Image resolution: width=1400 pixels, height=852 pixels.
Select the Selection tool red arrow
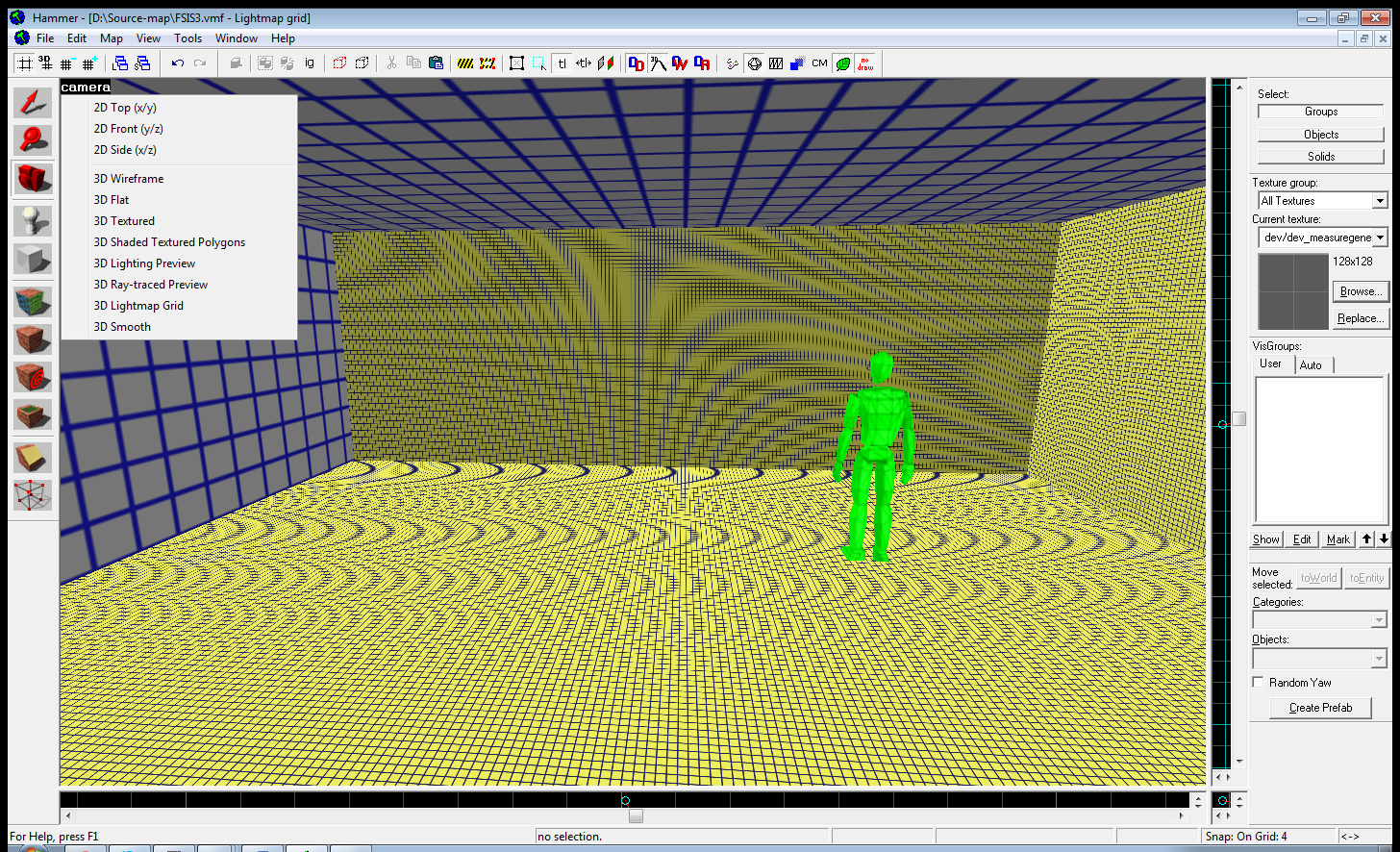33,102
